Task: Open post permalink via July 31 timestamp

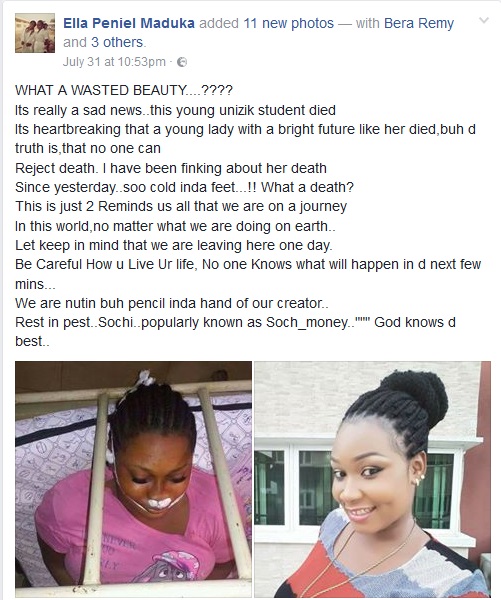Action: click(x=114, y=62)
